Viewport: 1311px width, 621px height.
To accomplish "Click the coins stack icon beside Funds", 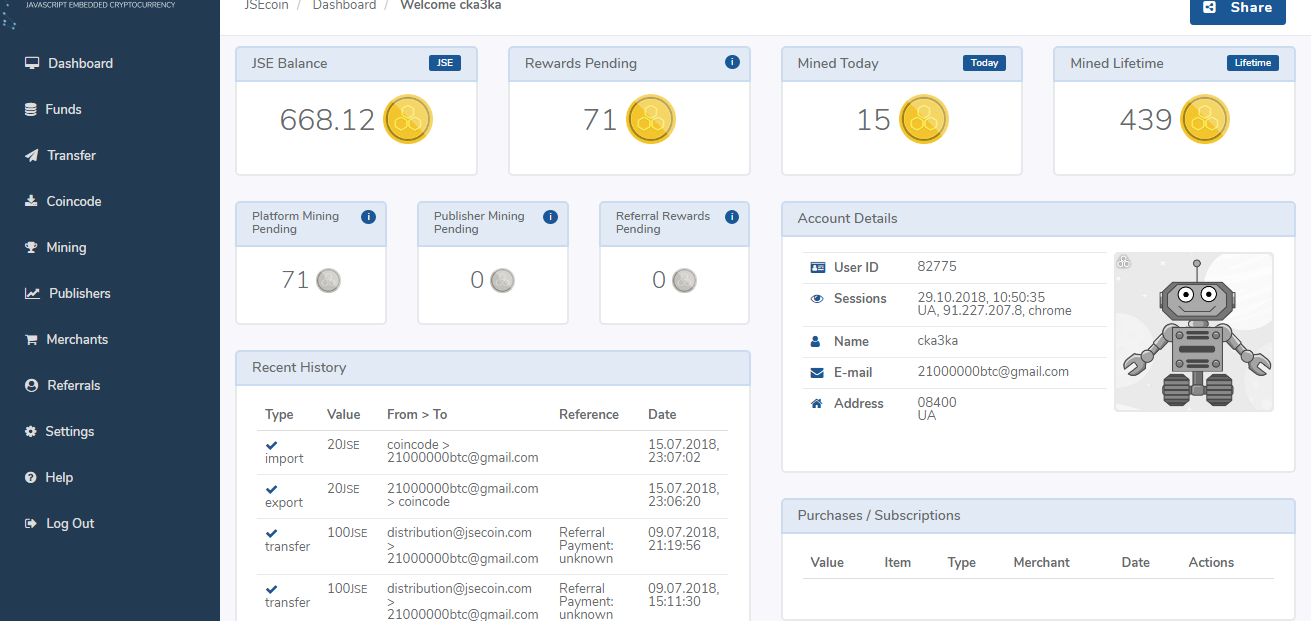I will pos(31,109).
